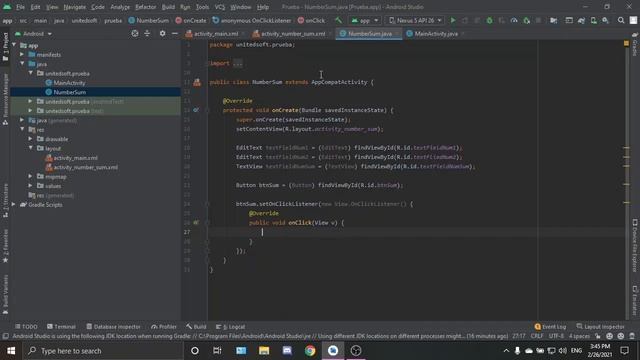640x360 pixels.
Task: Click NumberSum breadcrumb in navigation bar
Action: coord(149,20)
